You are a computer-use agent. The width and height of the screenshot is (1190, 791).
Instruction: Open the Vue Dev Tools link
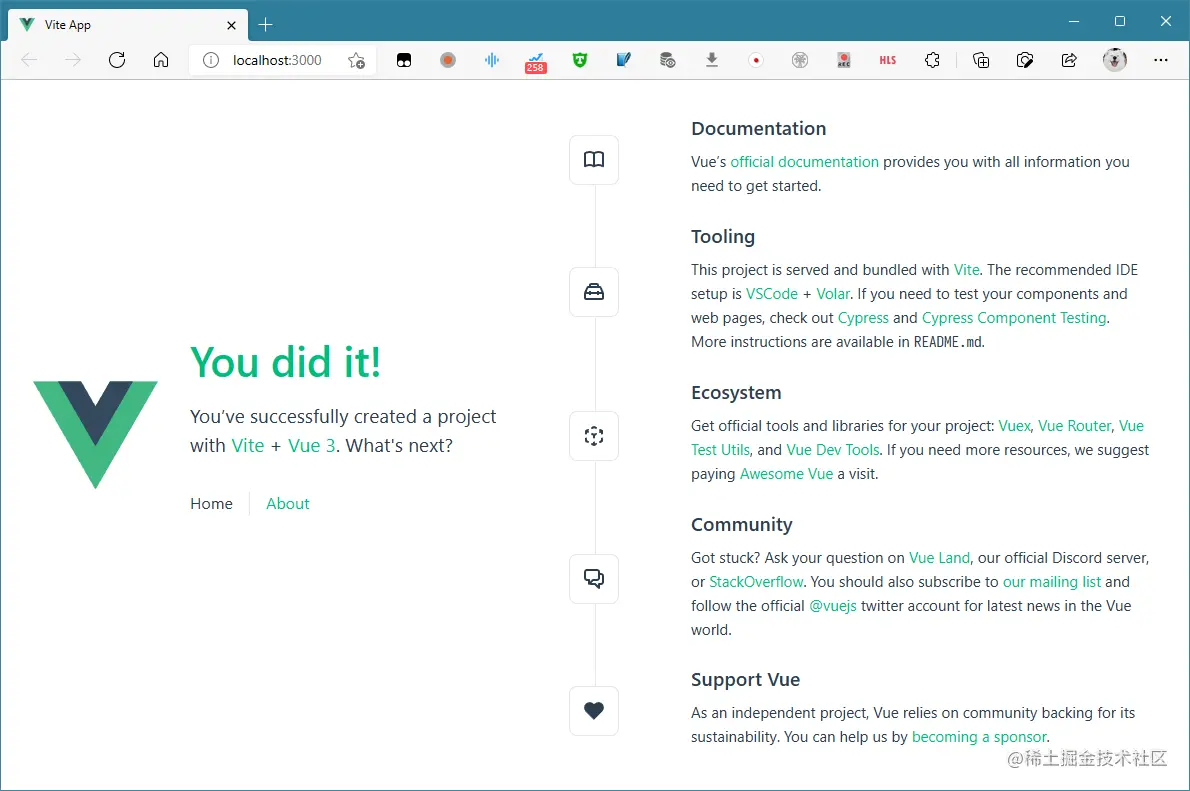pyautogui.click(x=833, y=449)
